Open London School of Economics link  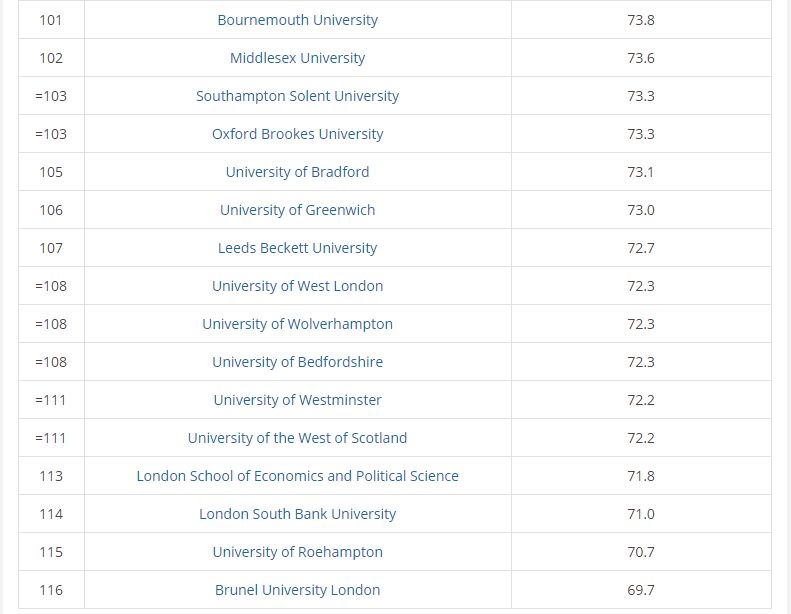click(297, 476)
